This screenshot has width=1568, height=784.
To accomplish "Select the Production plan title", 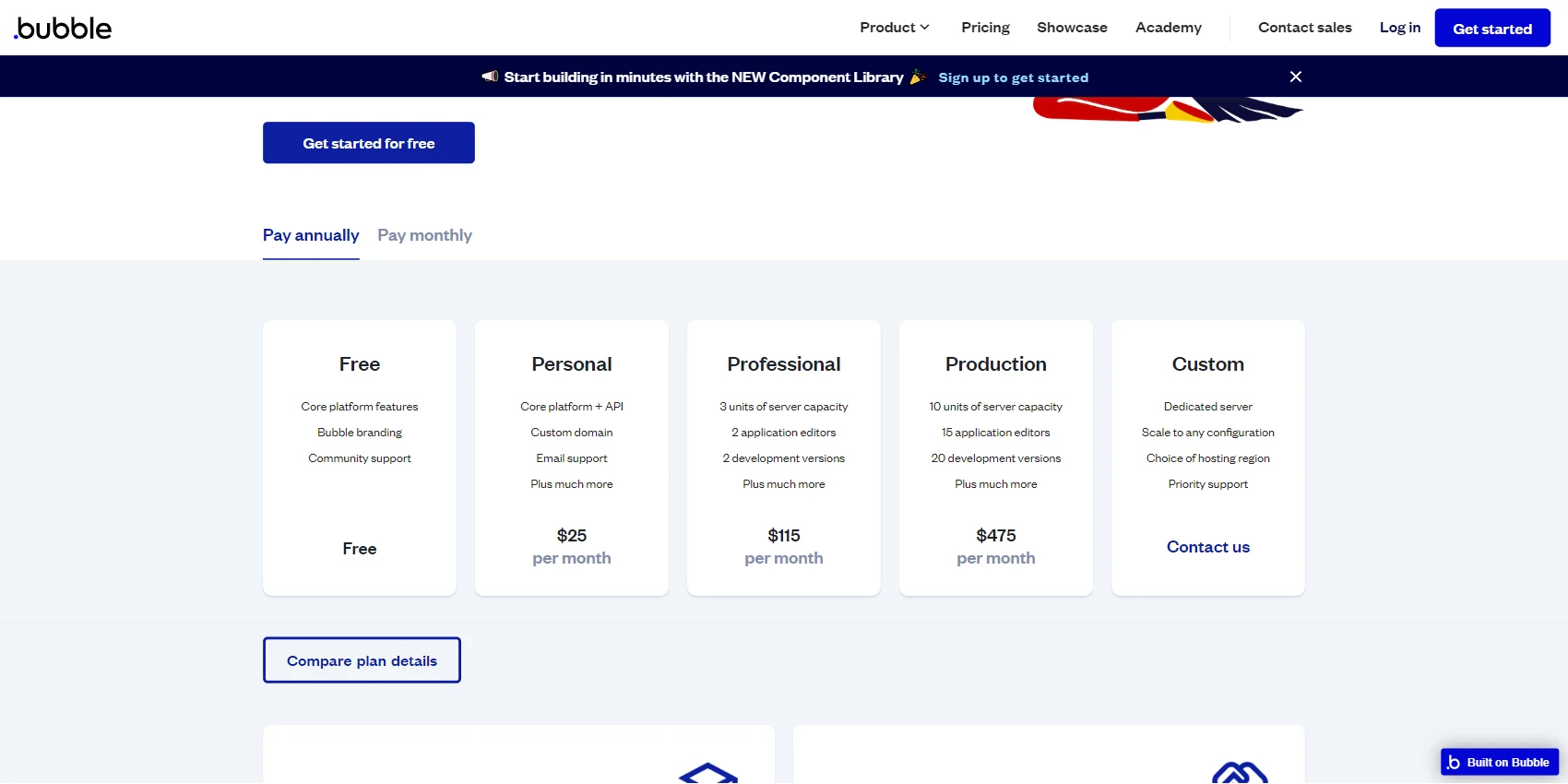I will (x=996, y=364).
